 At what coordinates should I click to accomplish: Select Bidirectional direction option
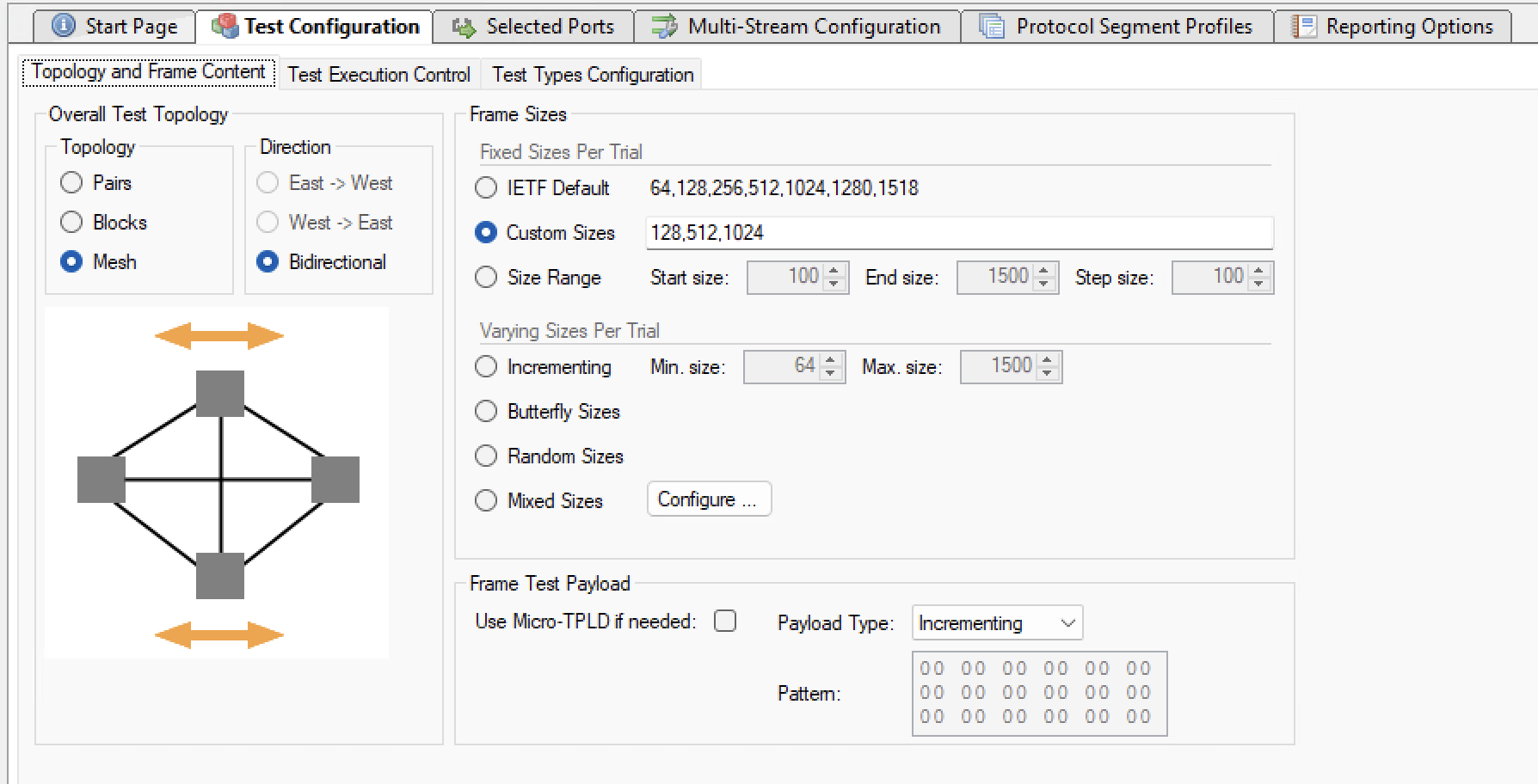[268, 261]
